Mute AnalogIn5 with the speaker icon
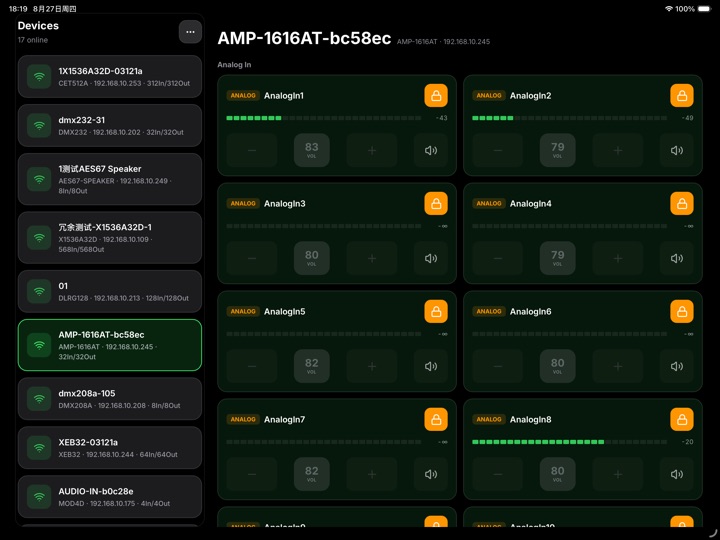The width and height of the screenshot is (720, 540). pos(431,366)
